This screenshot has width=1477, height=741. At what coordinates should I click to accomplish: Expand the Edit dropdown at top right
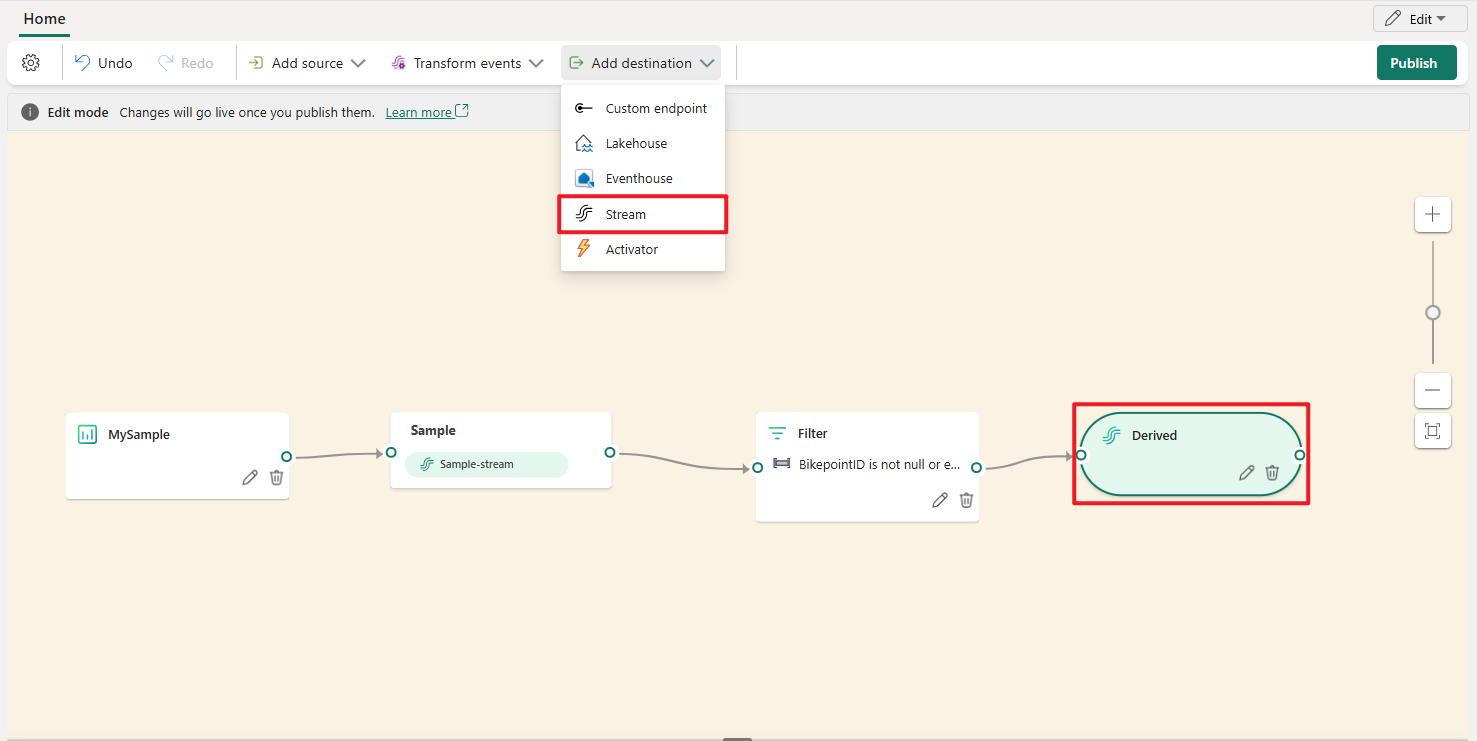pos(1419,18)
